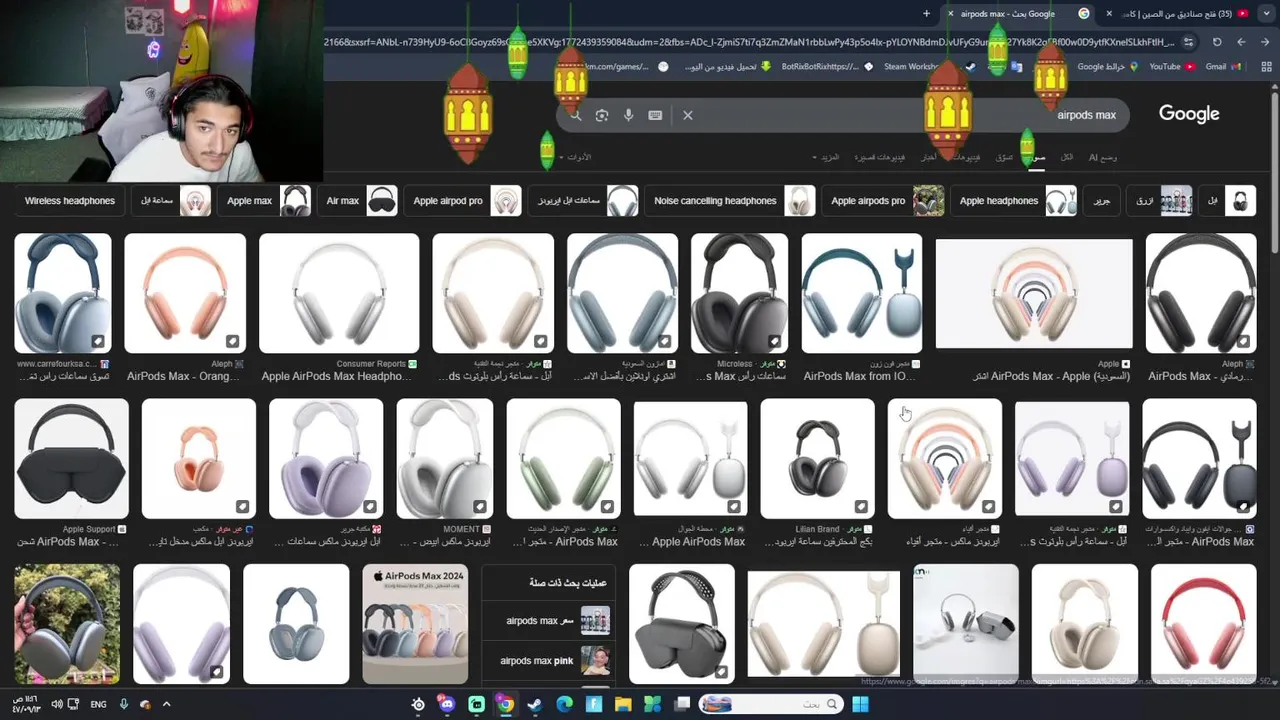Open Steam from the taskbar
The width and height of the screenshot is (1280, 720).
[x=535, y=704]
